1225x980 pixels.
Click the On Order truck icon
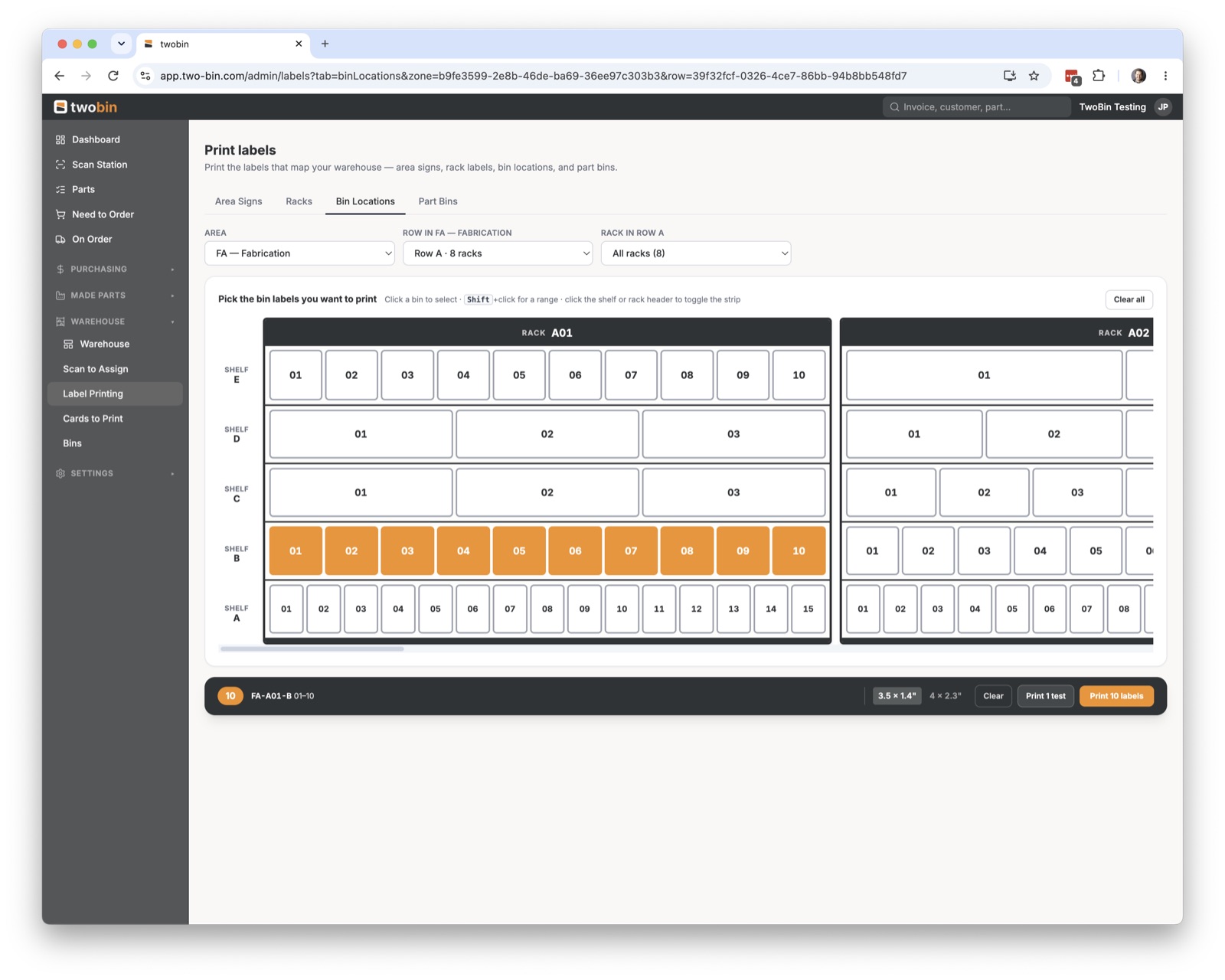(60, 239)
